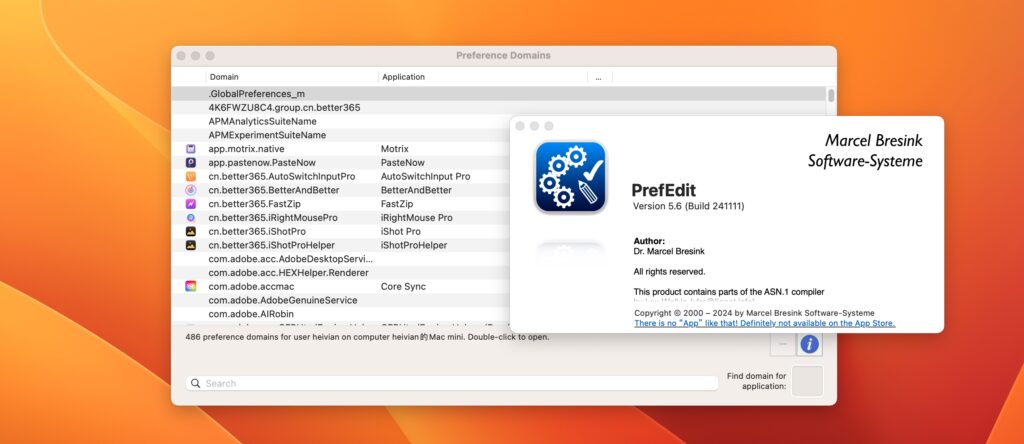Select the cn.better365.FastZip domain
The height and width of the screenshot is (444, 1024).
pos(255,204)
